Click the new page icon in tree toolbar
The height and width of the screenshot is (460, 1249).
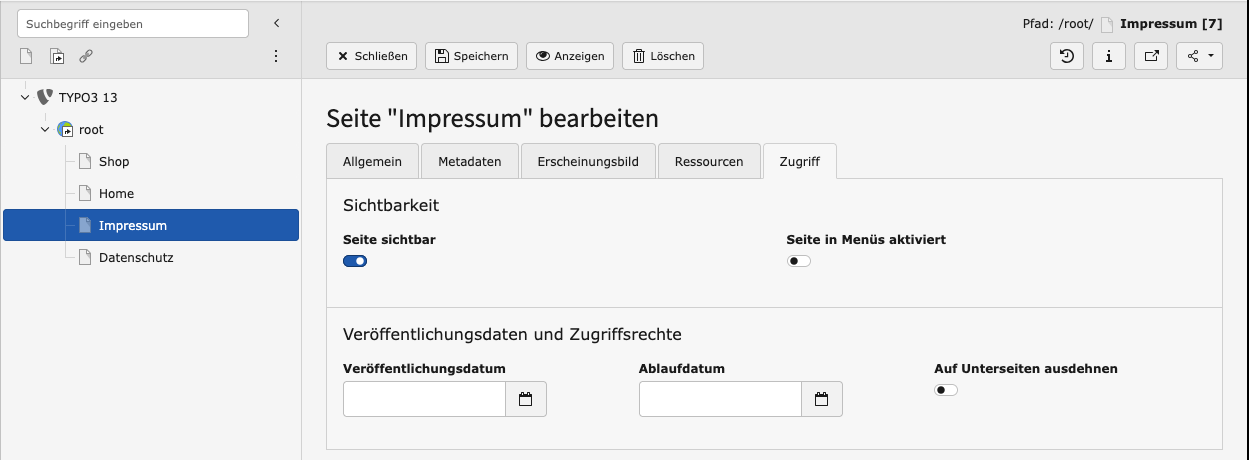tap(27, 57)
